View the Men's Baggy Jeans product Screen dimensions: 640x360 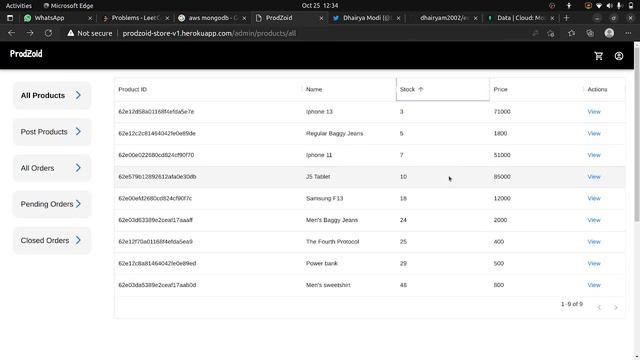(594, 220)
